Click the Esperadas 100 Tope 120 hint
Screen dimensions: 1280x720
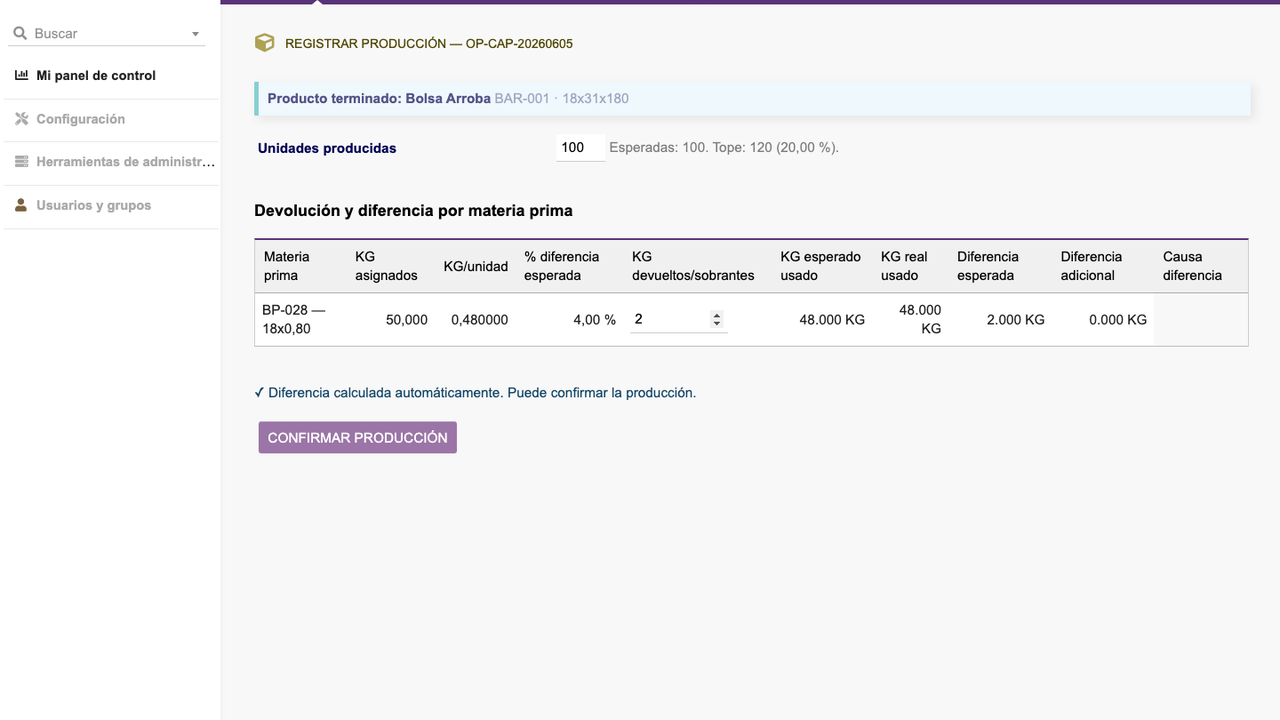coord(724,148)
